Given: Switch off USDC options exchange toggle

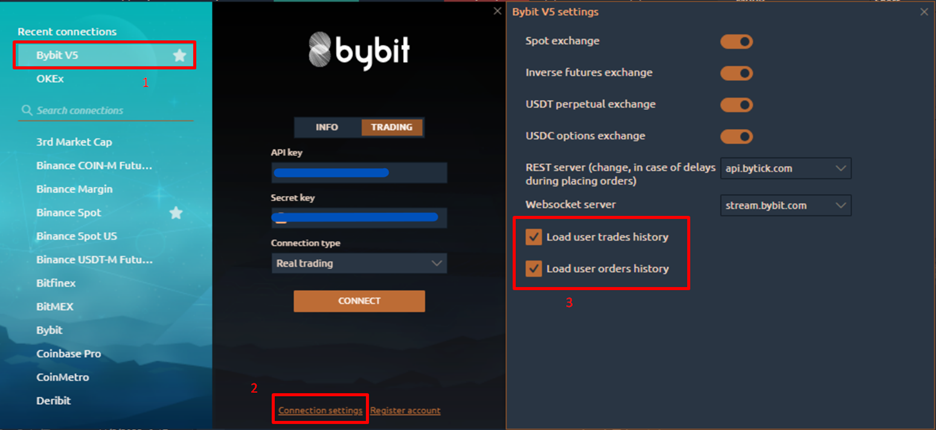Looking at the screenshot, I should (x=737, y=136).
